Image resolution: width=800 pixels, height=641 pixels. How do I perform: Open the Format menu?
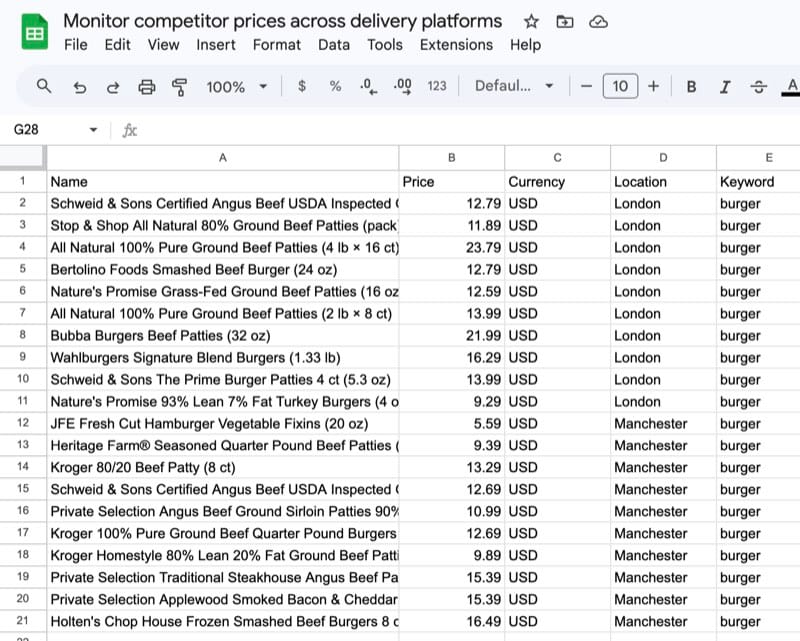click(277, 45)
